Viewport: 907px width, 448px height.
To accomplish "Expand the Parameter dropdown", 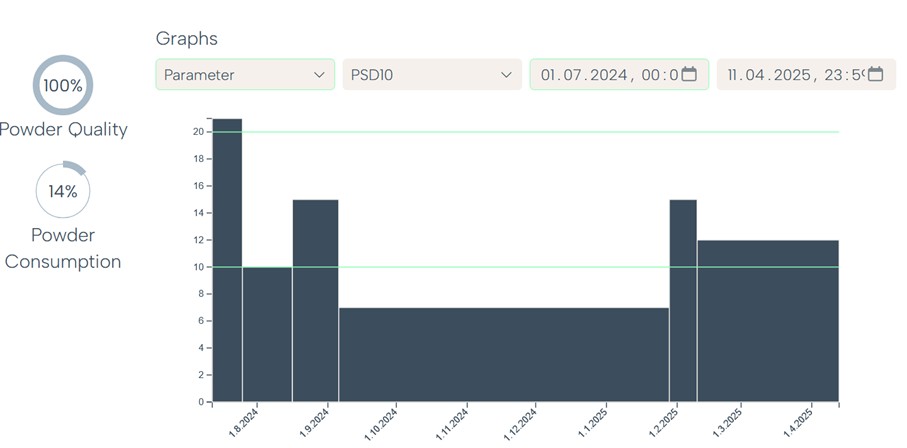I will 245,75.
